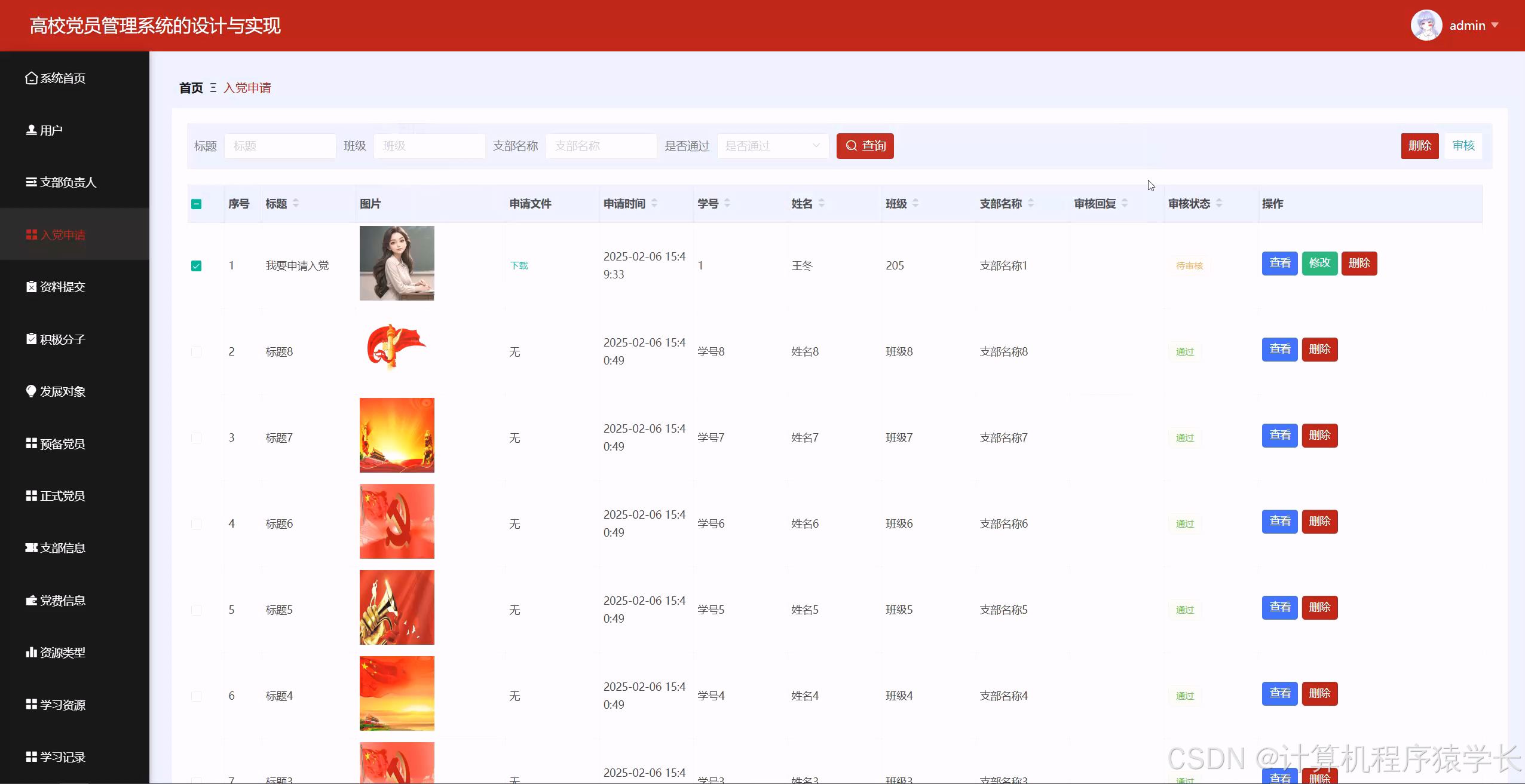Select 资料提交 in the sidebar
This screenshot has height=784, width=1525.
63,287
